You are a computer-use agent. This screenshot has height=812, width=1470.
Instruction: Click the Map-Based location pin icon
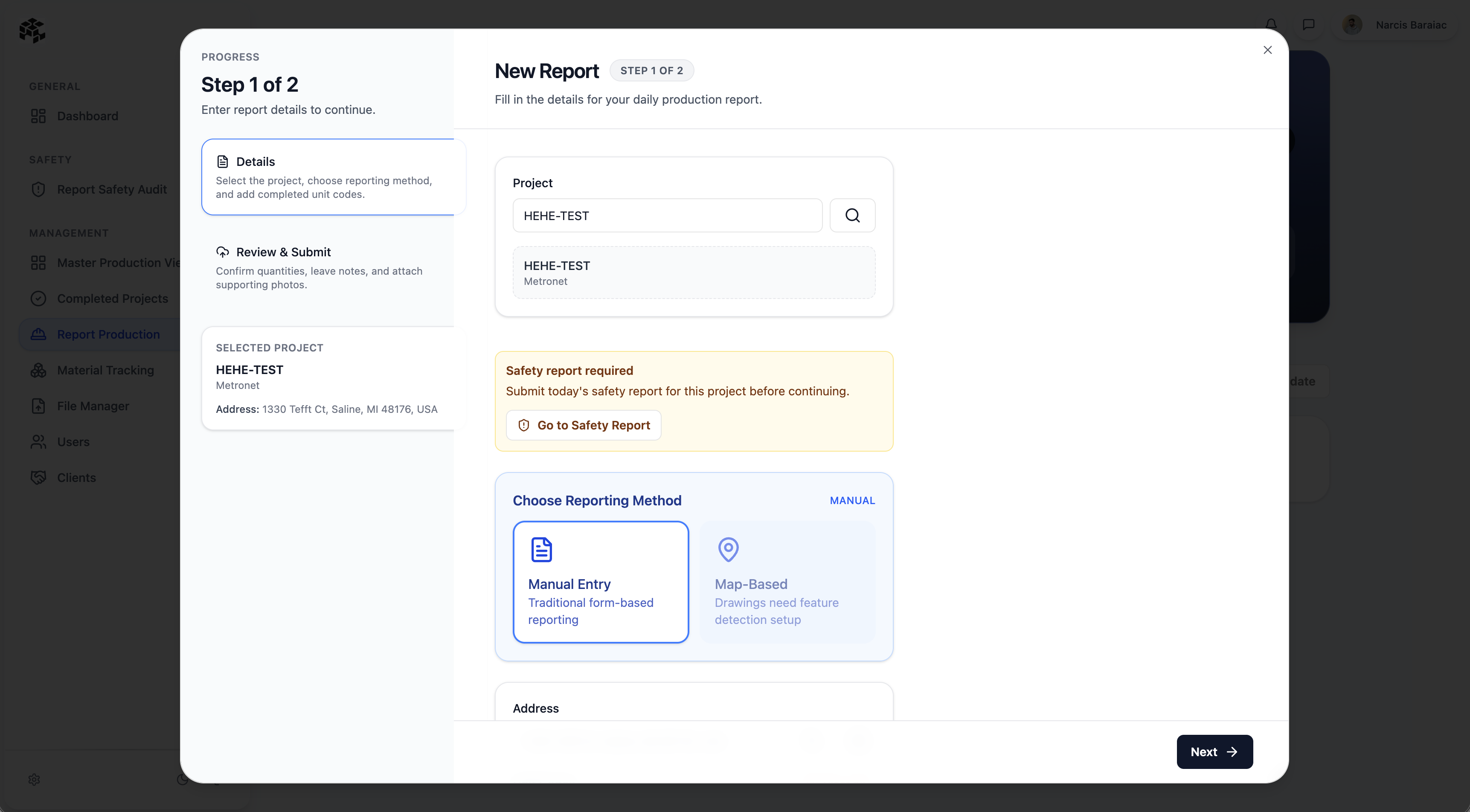728,550
